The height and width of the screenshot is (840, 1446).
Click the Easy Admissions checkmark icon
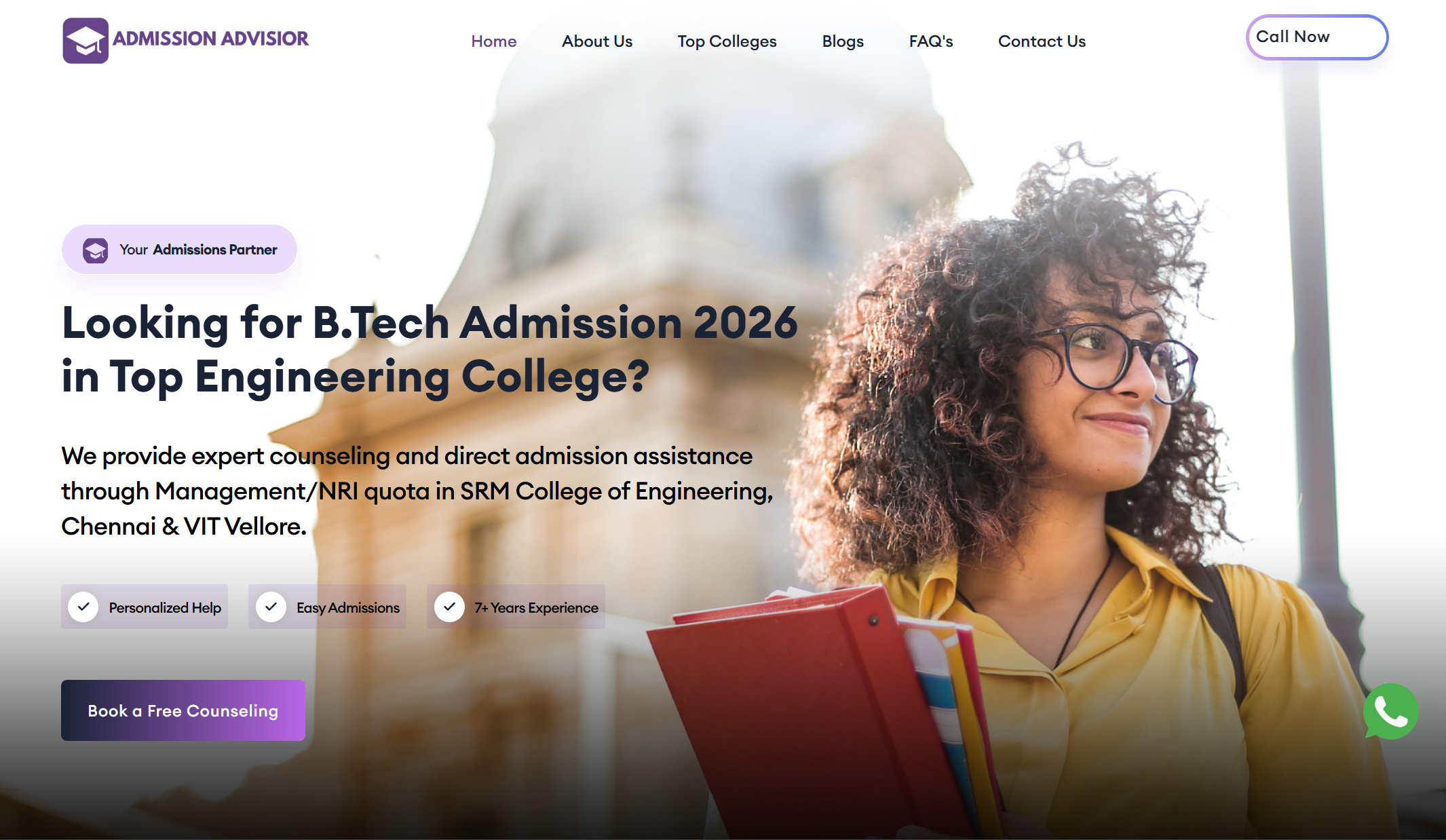pos(271,607)
